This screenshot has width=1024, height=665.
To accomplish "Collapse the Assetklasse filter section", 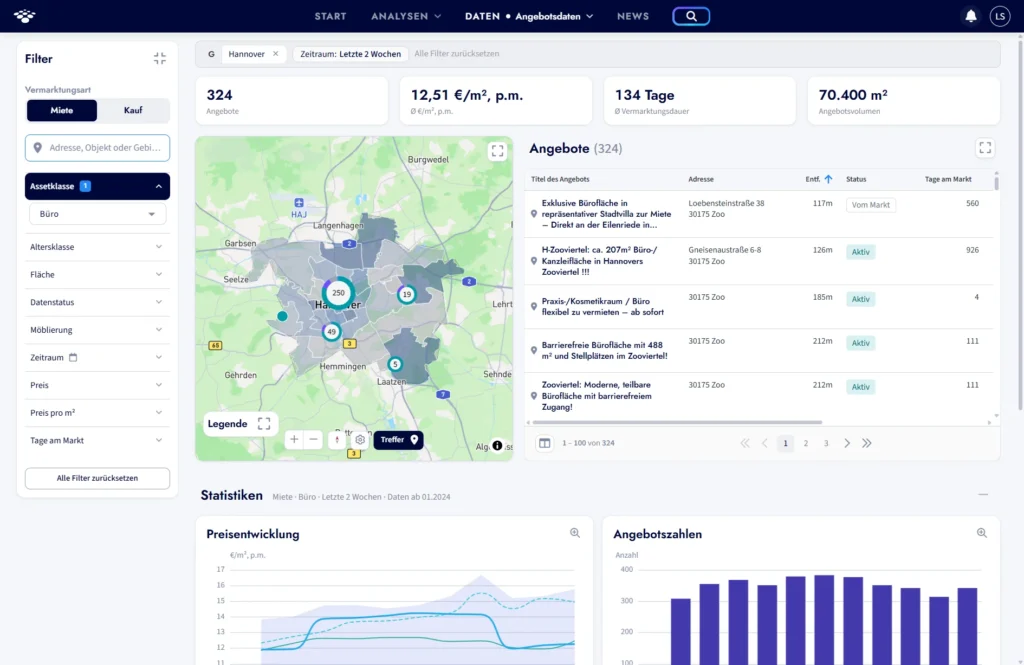I will pos(97,186).
